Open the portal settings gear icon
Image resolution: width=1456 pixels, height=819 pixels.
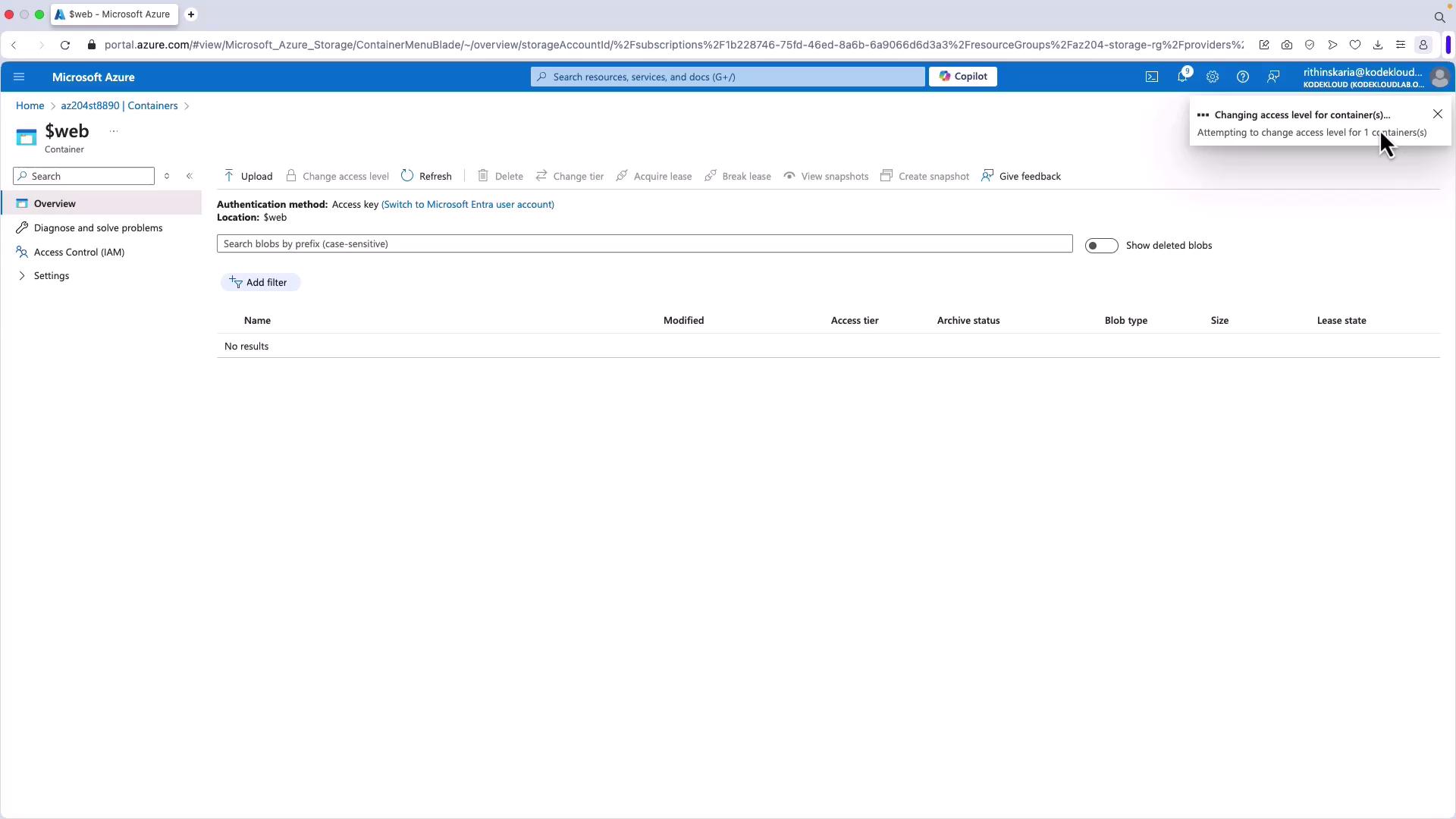coord(1212,77)
